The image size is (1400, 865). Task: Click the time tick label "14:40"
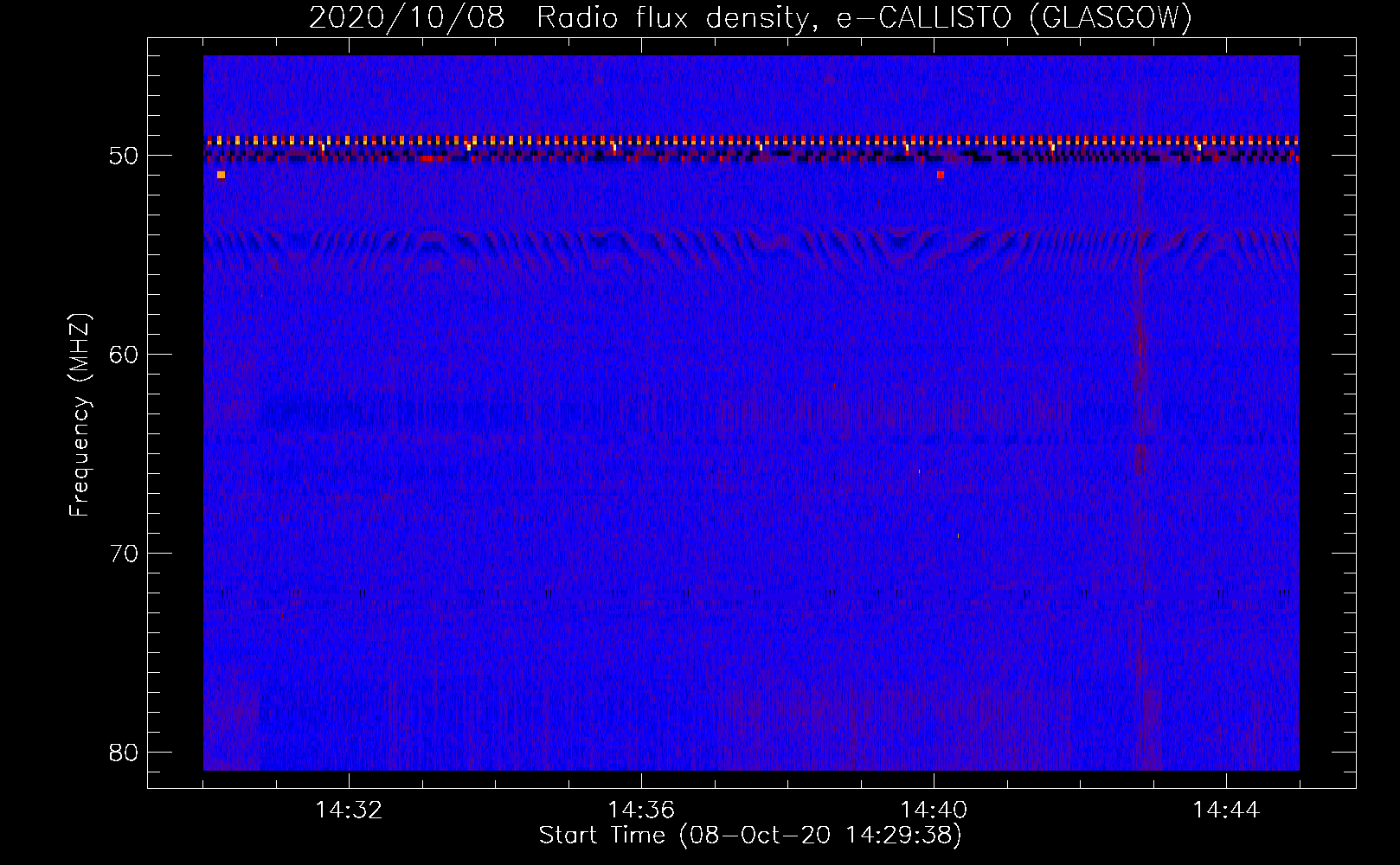[x=934, y=811]
